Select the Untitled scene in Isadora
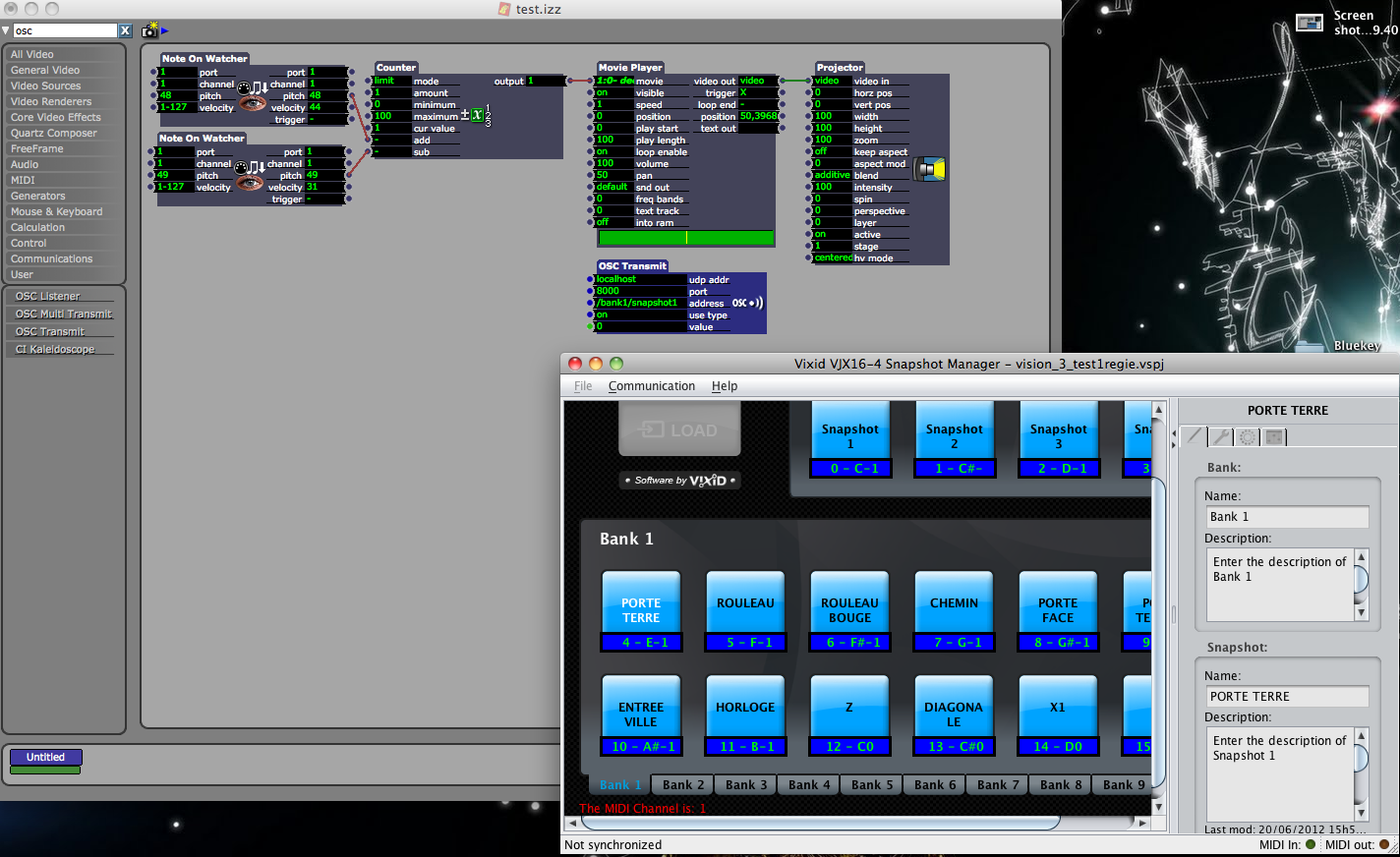Image resolution: width=1400 pixels, height=857 pixels. pos(45,757)
